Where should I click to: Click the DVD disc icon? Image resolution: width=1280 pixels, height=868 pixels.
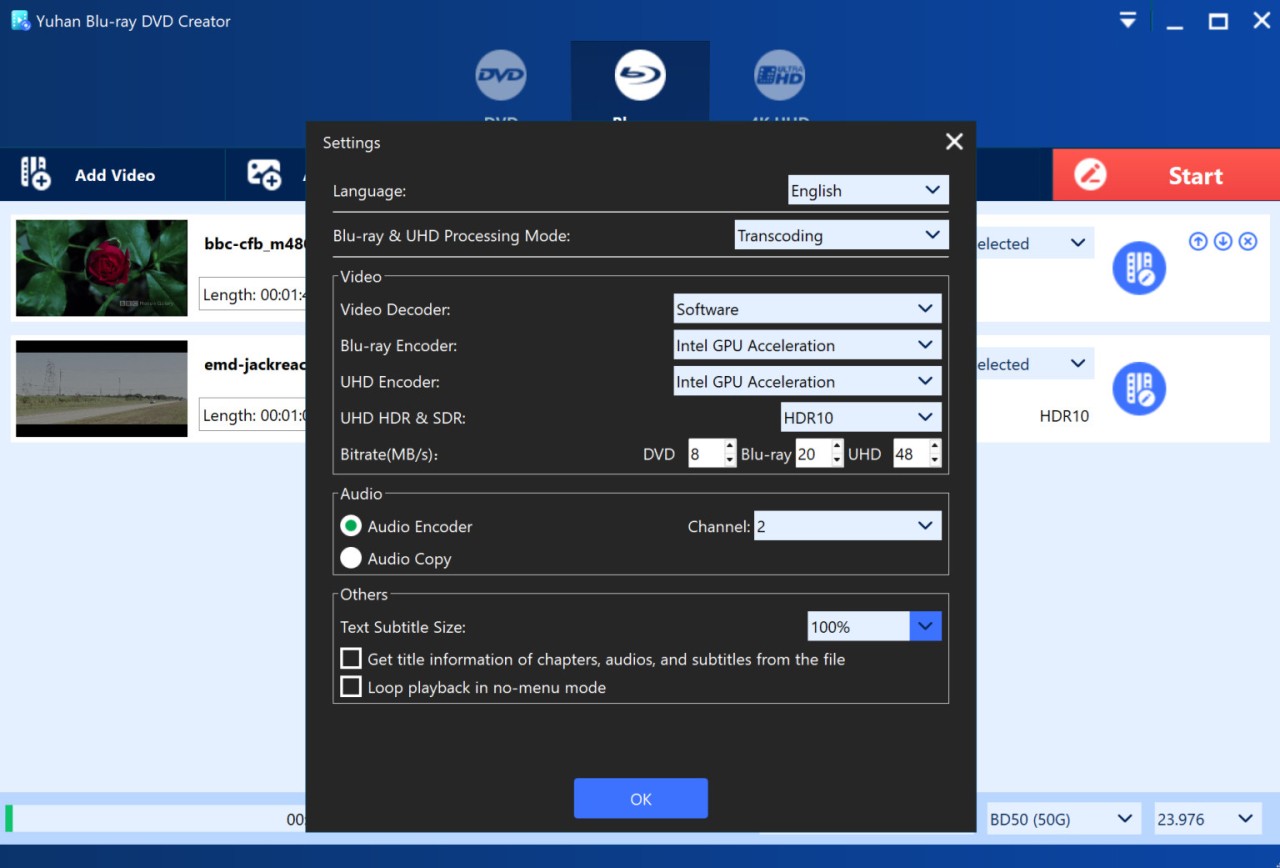click(x=501, y=75)
